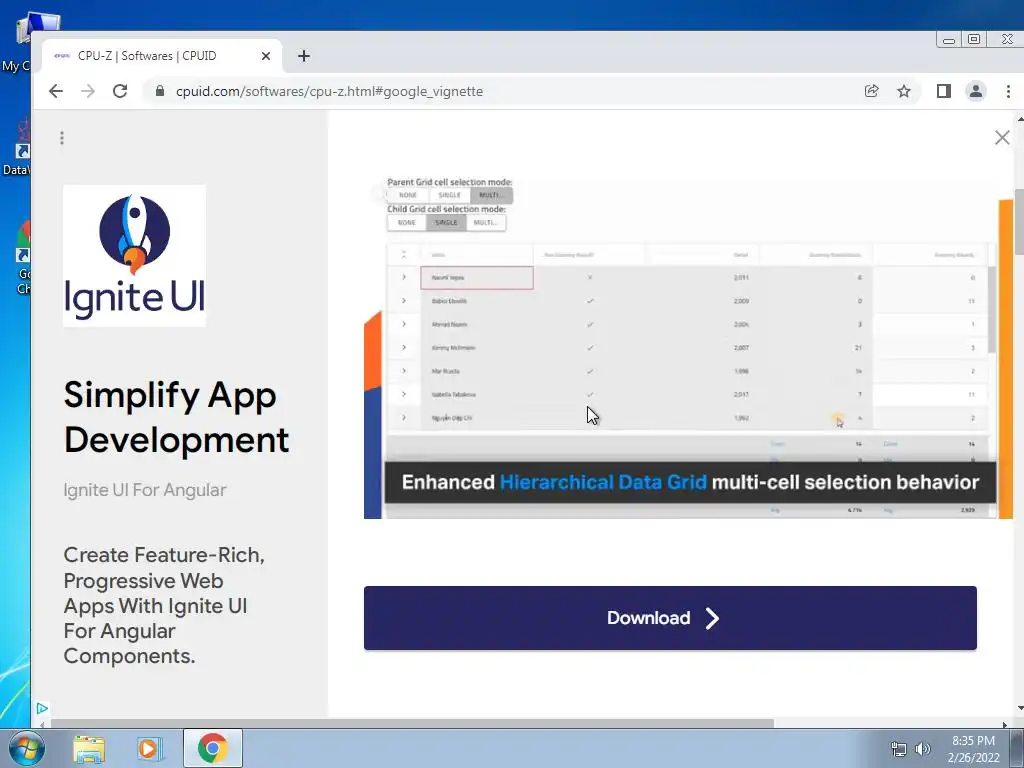This screenshot has height=768, width=1024.
Task: Open a new tab
Action: point(304,56)
